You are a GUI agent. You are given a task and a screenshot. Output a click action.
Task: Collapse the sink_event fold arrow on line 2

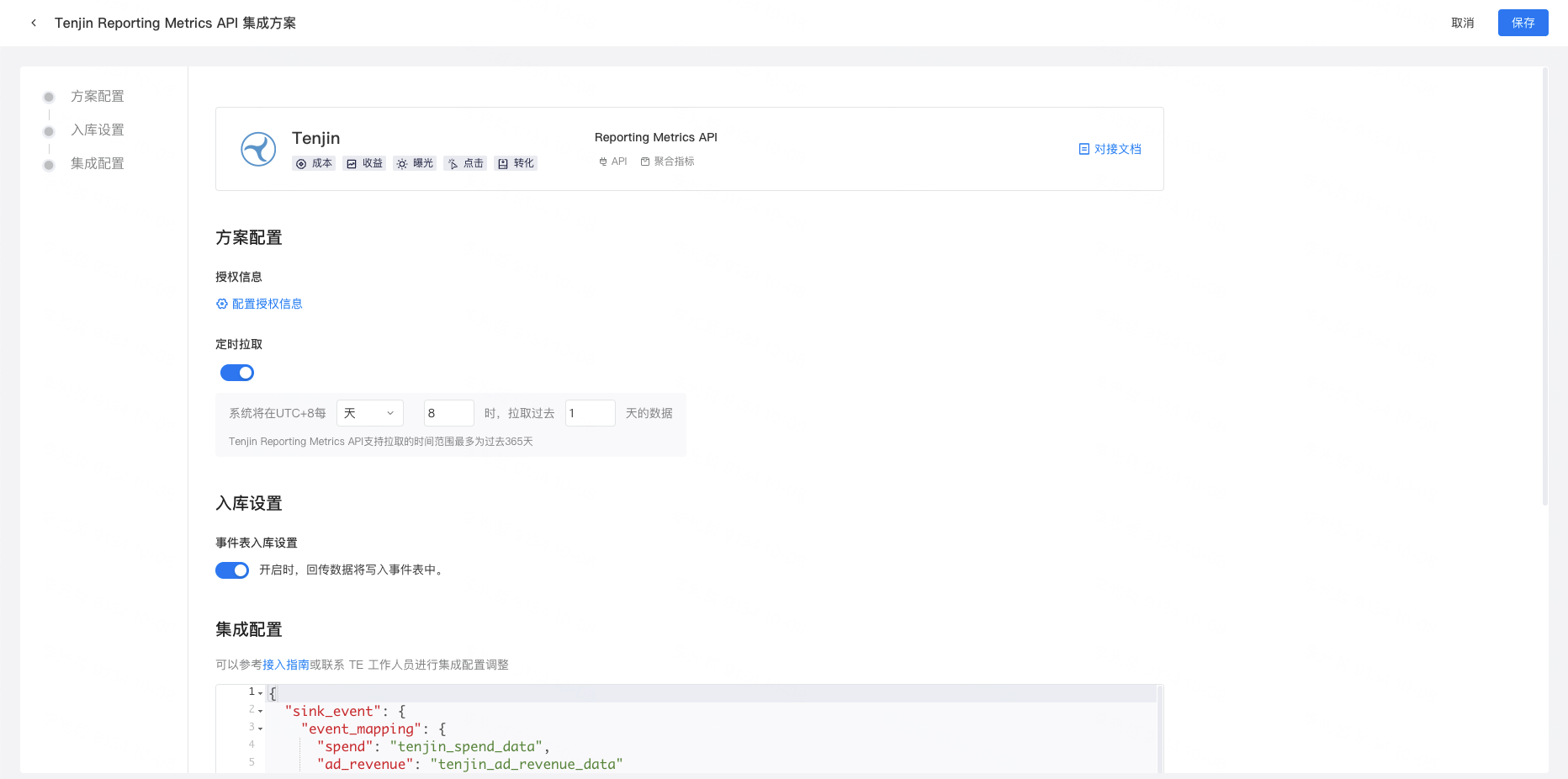pos(261,711)
